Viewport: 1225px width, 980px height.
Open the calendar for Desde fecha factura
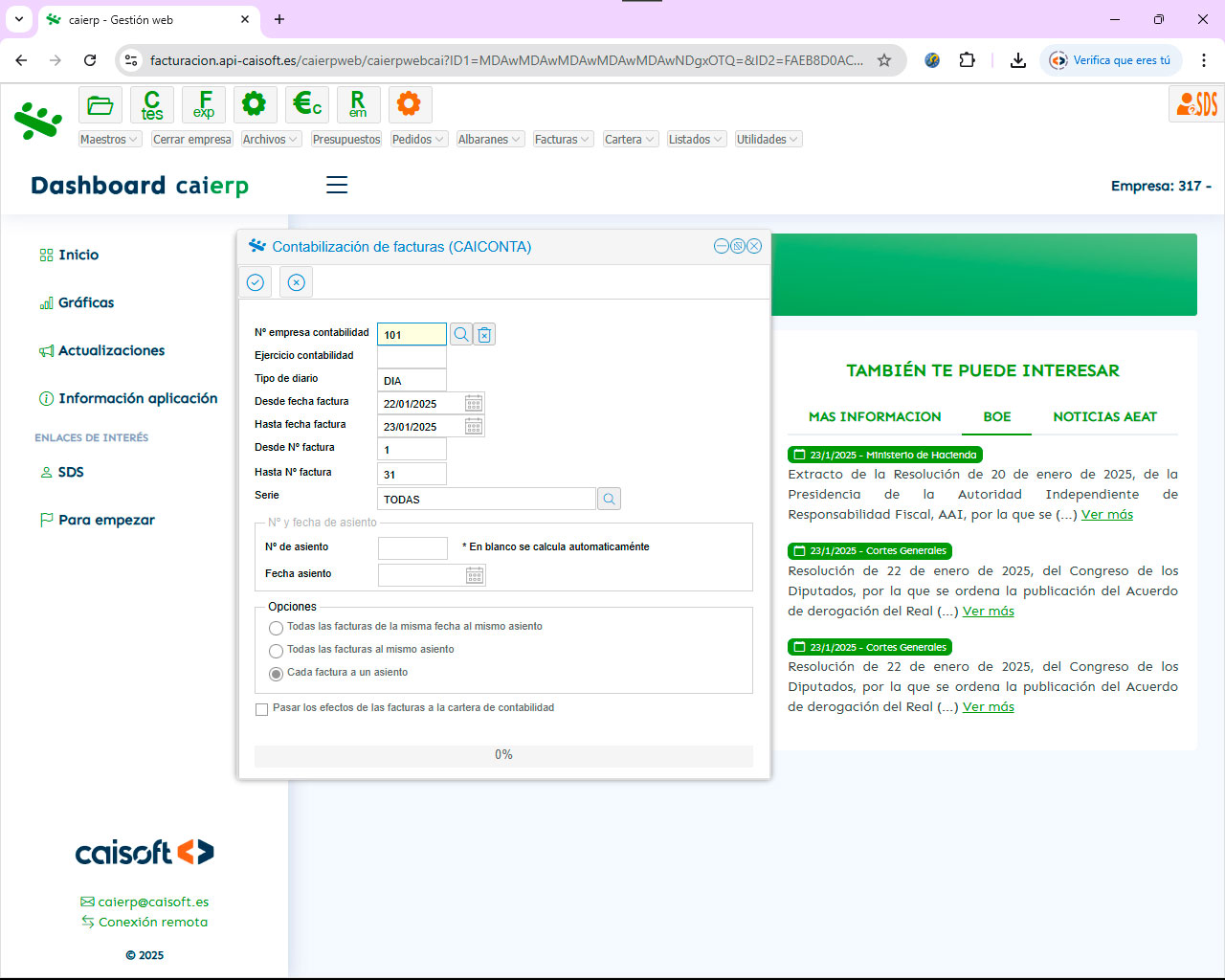tap(474, 403)
